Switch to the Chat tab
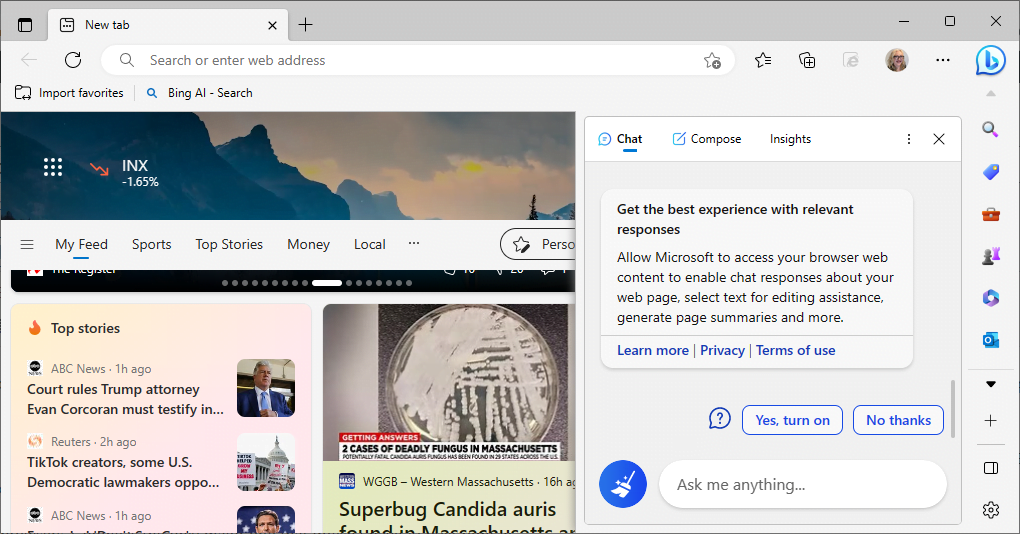Screen dimensions: 1020x534 coord(620,139)
